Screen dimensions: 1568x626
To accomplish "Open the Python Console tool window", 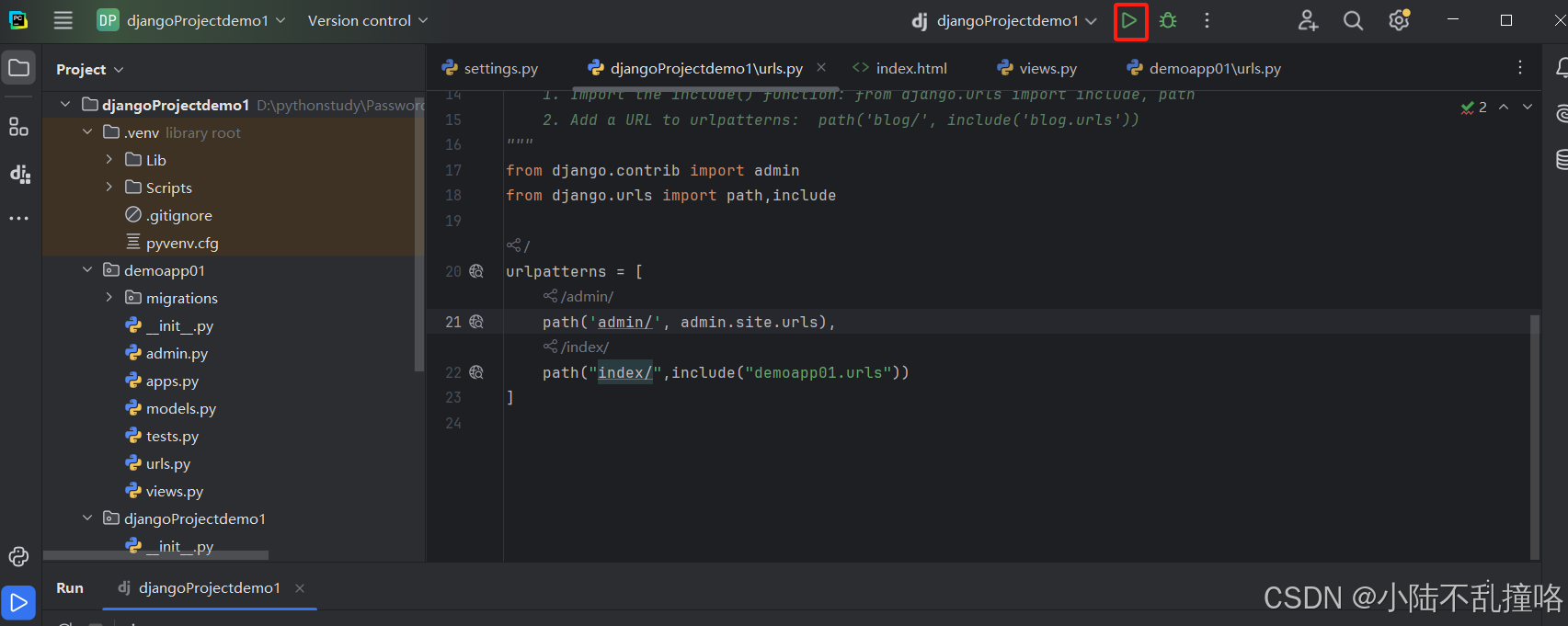I will tap(18, 556).
